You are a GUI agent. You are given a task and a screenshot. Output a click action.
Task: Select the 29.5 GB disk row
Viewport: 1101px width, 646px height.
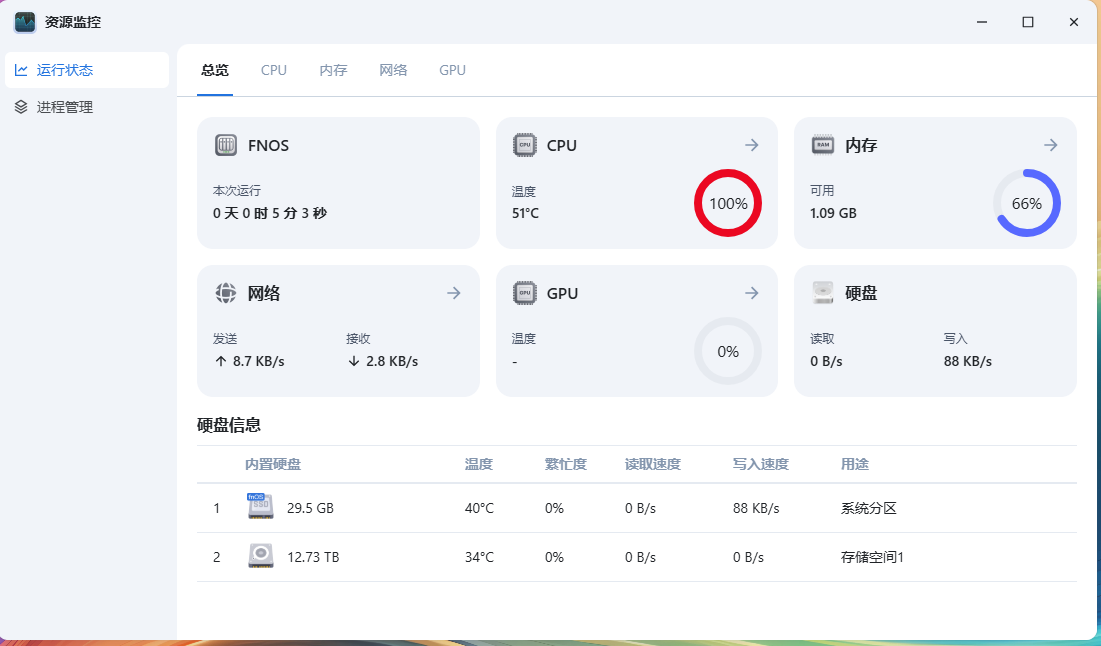tap(636, 508)
